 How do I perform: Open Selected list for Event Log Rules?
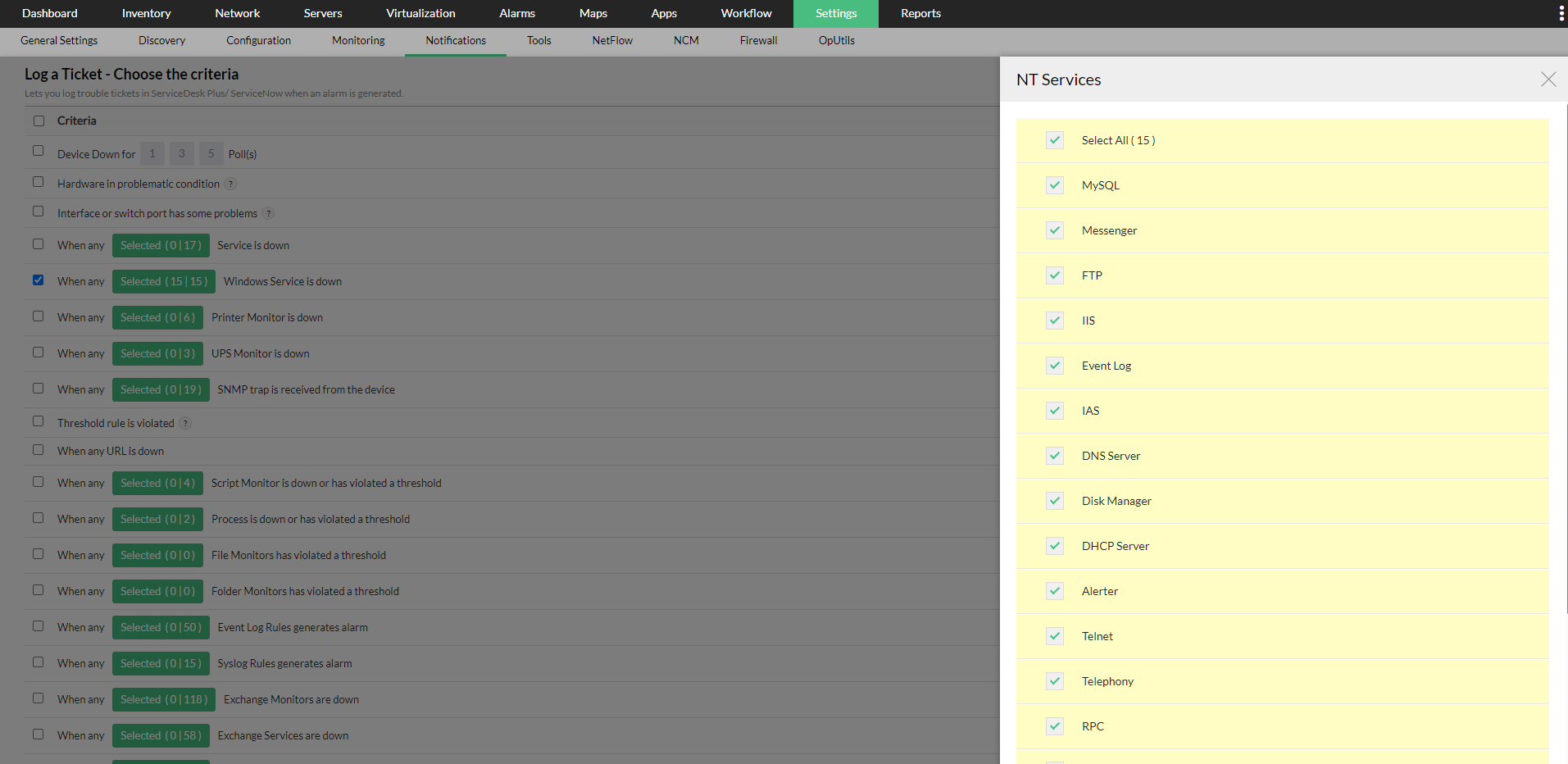click(x=161, y=627)
